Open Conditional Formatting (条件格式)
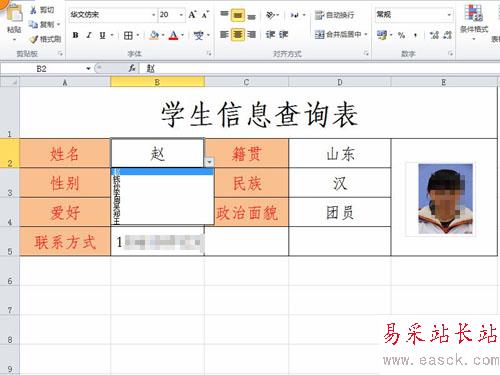The image size is (500, 375). pos(474,22)
